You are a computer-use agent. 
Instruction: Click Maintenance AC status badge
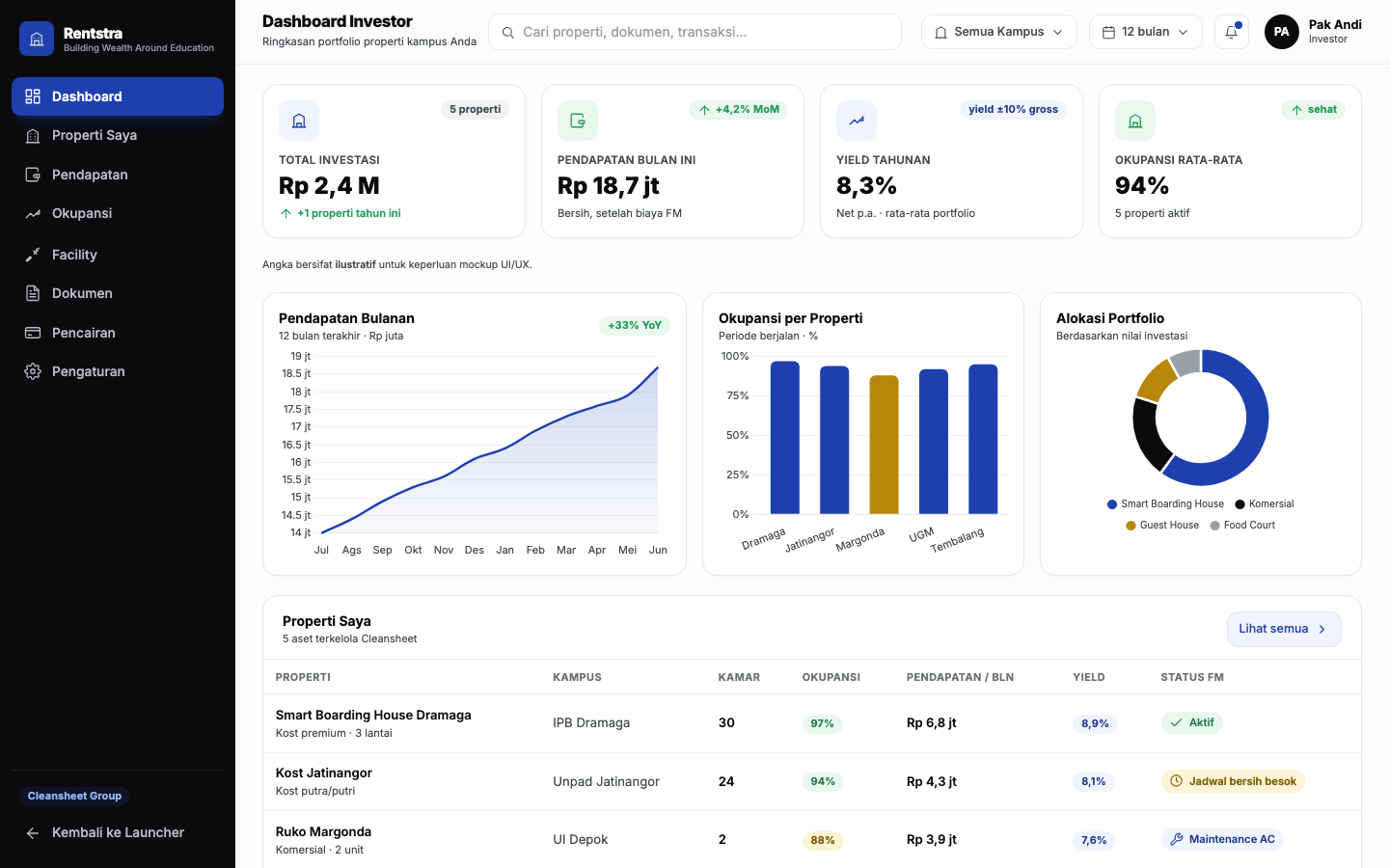1222,839
